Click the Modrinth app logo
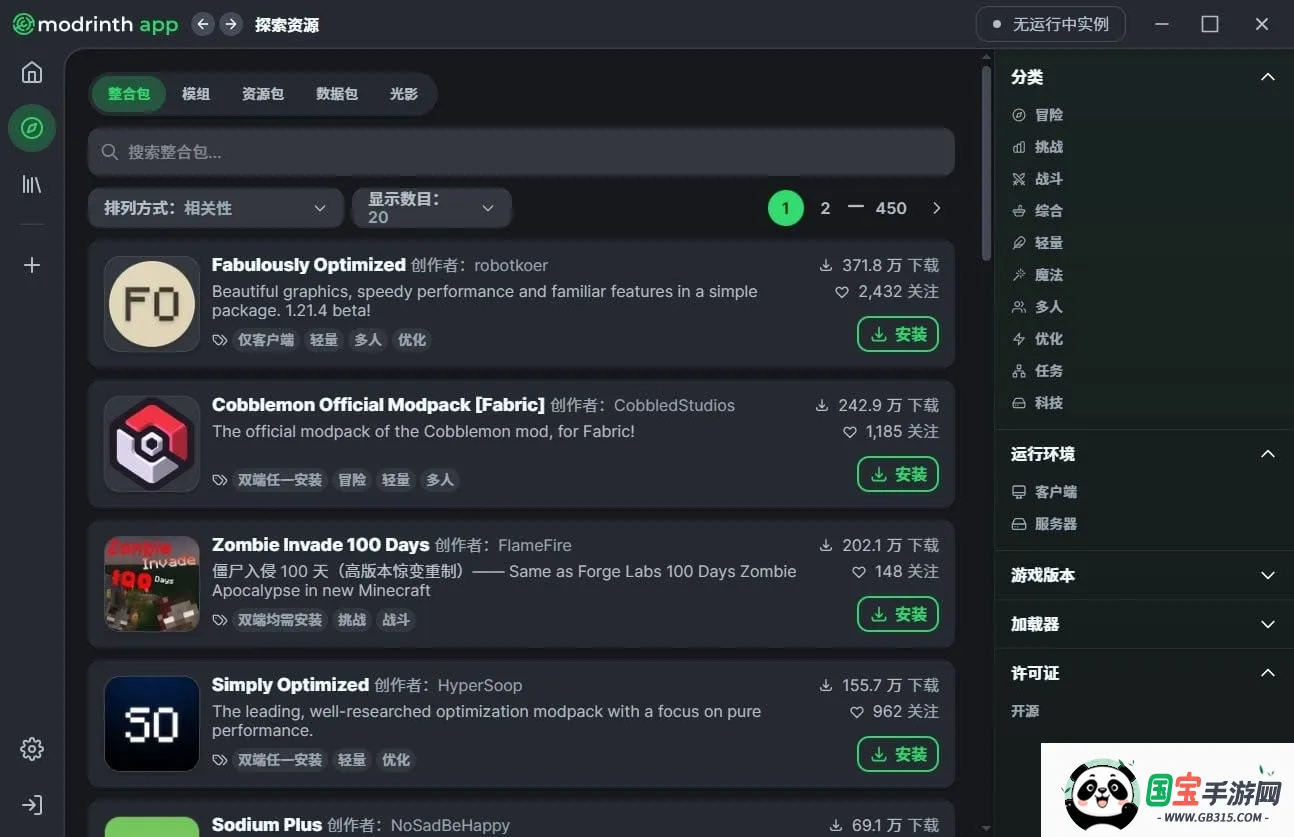1294x837 pixels. tap(95, 25)
